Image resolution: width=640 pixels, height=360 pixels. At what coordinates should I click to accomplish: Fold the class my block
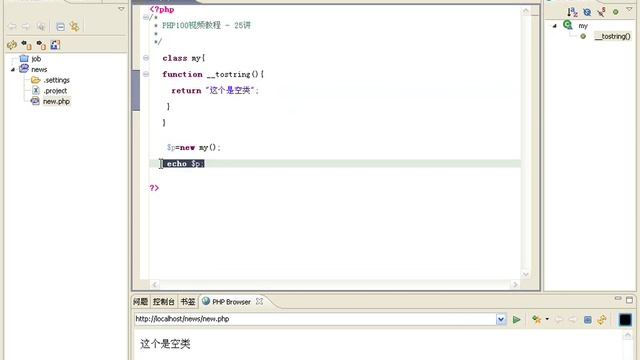(146, 58)
